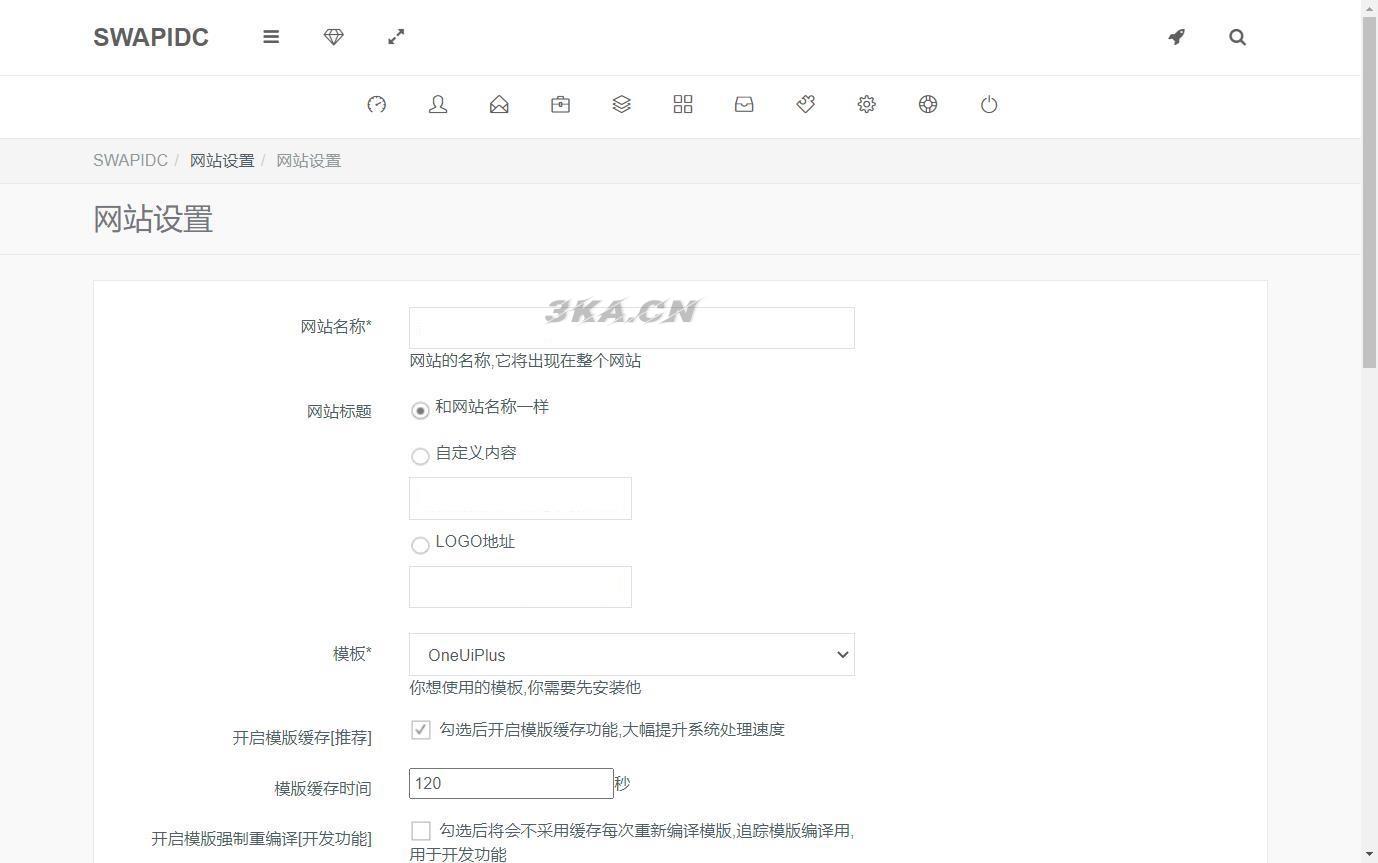
Task: Check the 开启模版强制重编译 checkbox
Action: (x=421, y=831)
